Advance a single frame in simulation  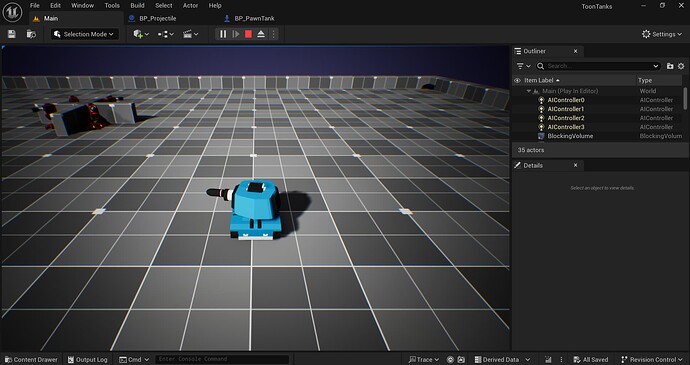(236, 34)
